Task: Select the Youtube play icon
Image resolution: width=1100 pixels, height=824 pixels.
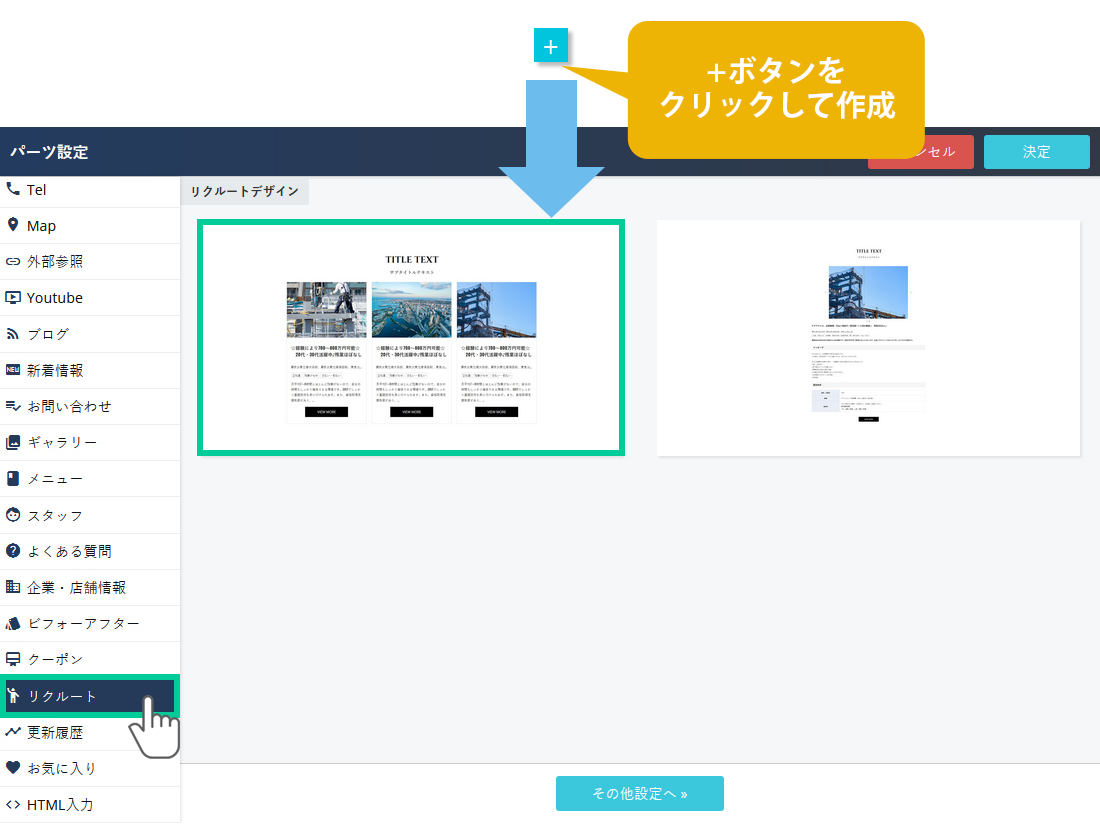Action: pos(13,298)
